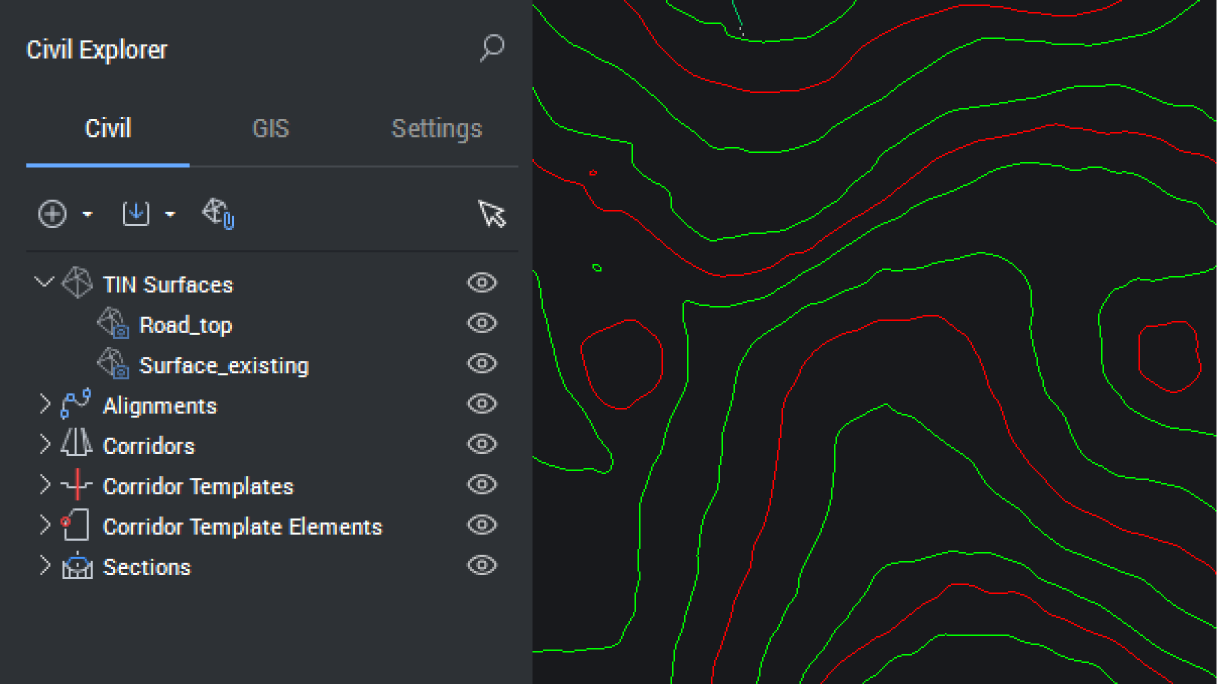Open the import button dropdown arrow
Viewport: 1217px width, 684px height.
[170, 214]
